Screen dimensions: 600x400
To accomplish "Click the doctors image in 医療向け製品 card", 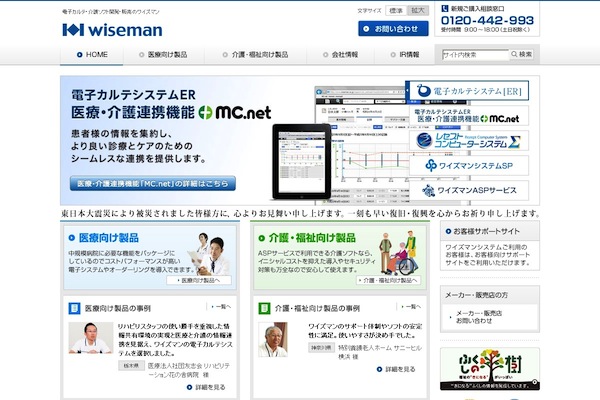I will pyautogui.click(x=210, y=253).
